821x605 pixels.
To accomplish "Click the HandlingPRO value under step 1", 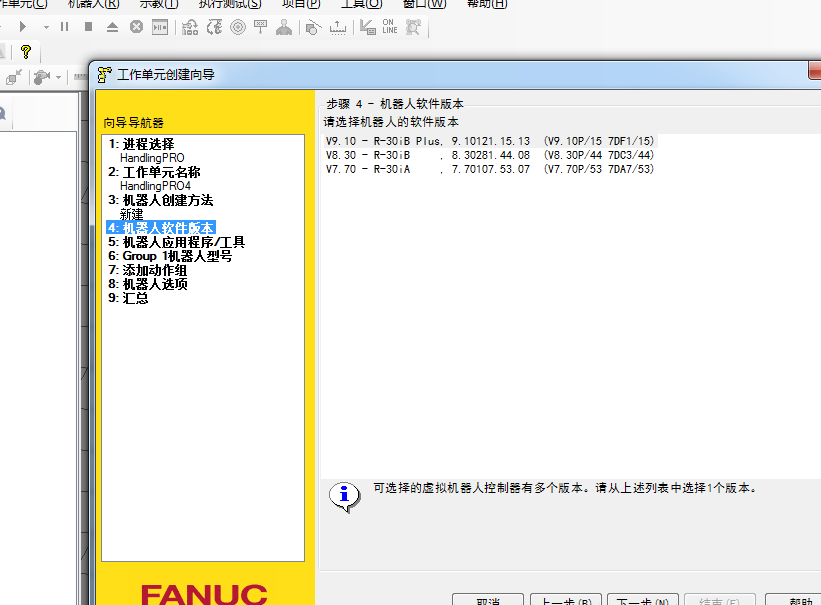I will click(x=152, y=158).
